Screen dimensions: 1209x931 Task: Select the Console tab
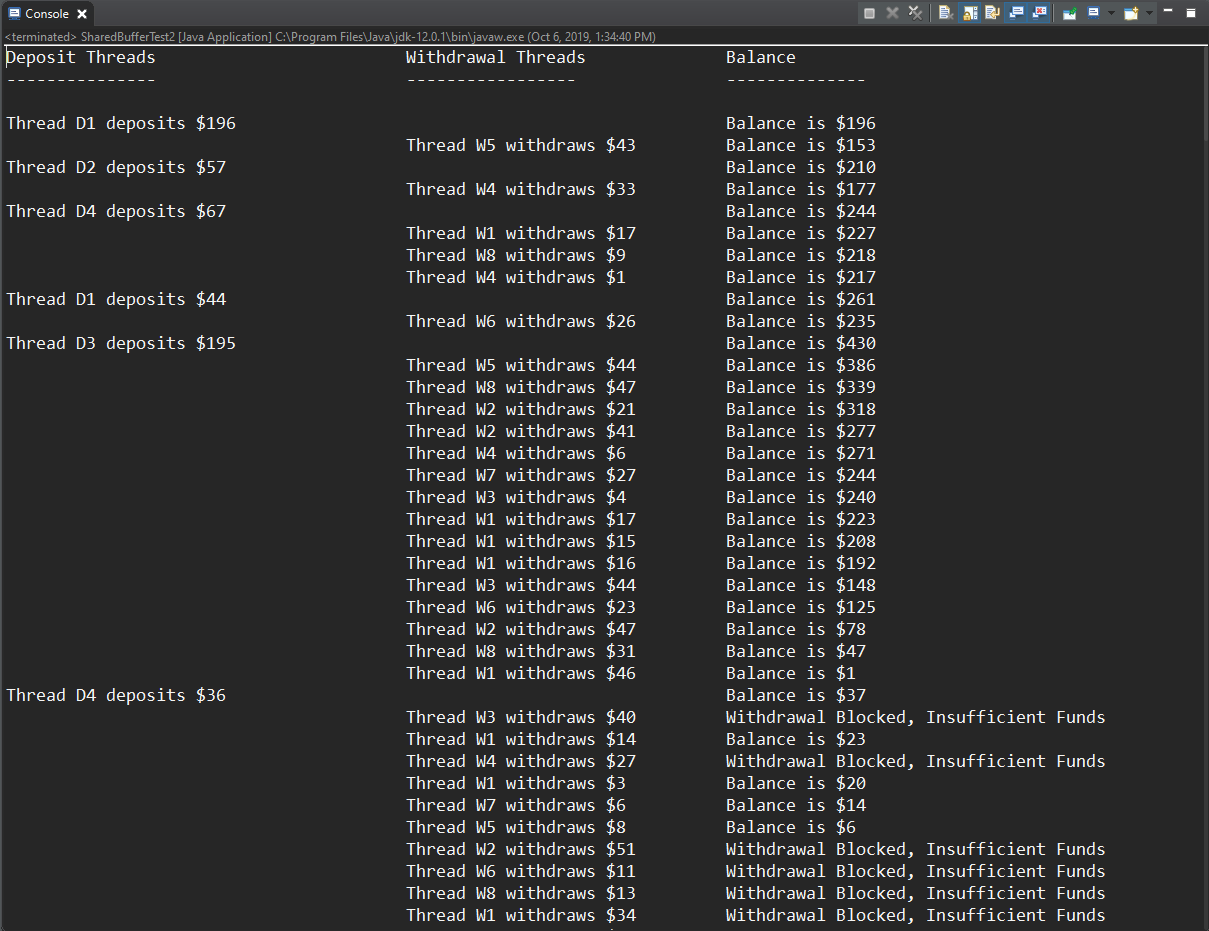click(x=46, y=14)
